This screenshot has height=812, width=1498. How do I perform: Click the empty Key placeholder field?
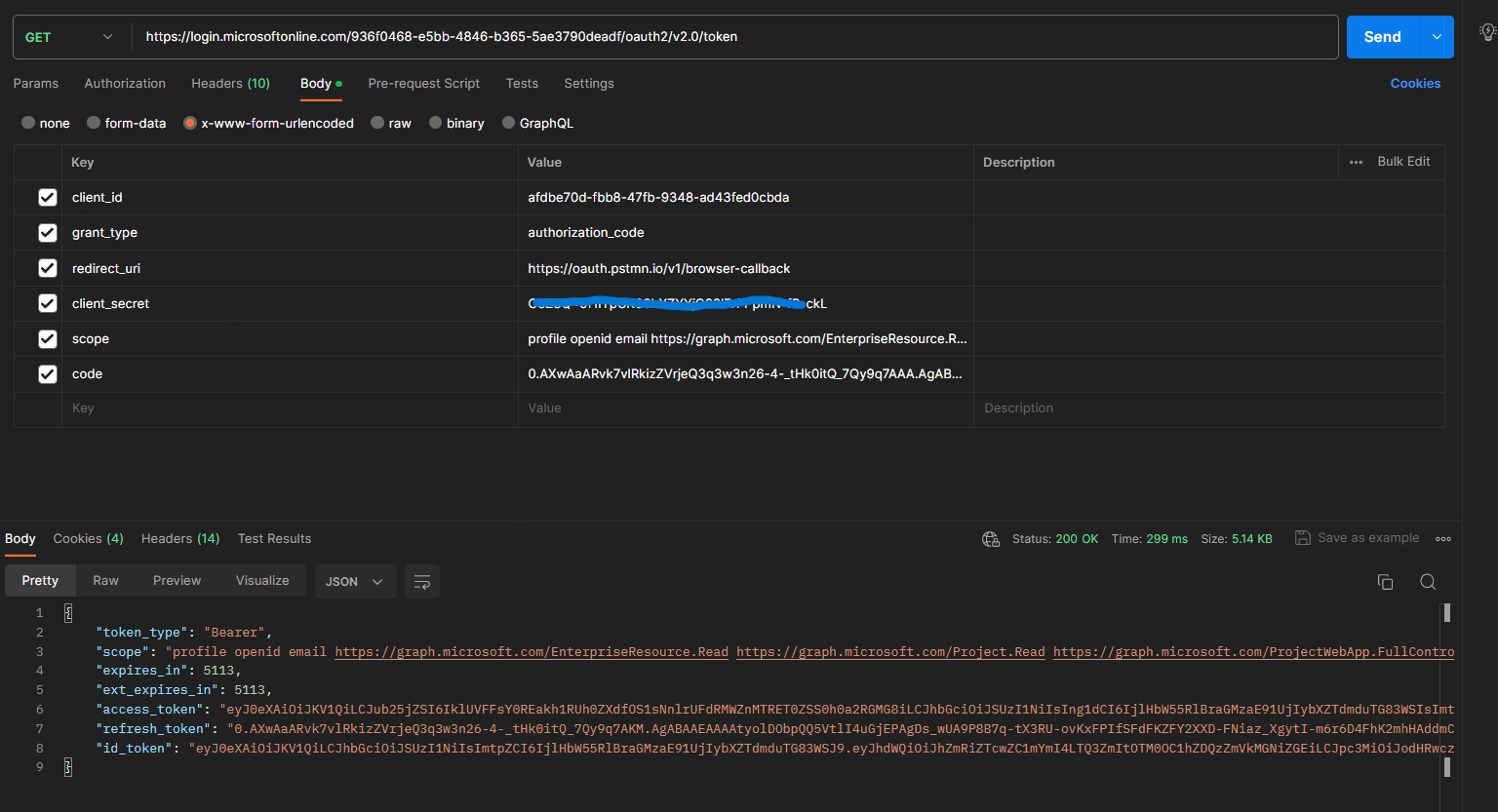pos(291,409)
